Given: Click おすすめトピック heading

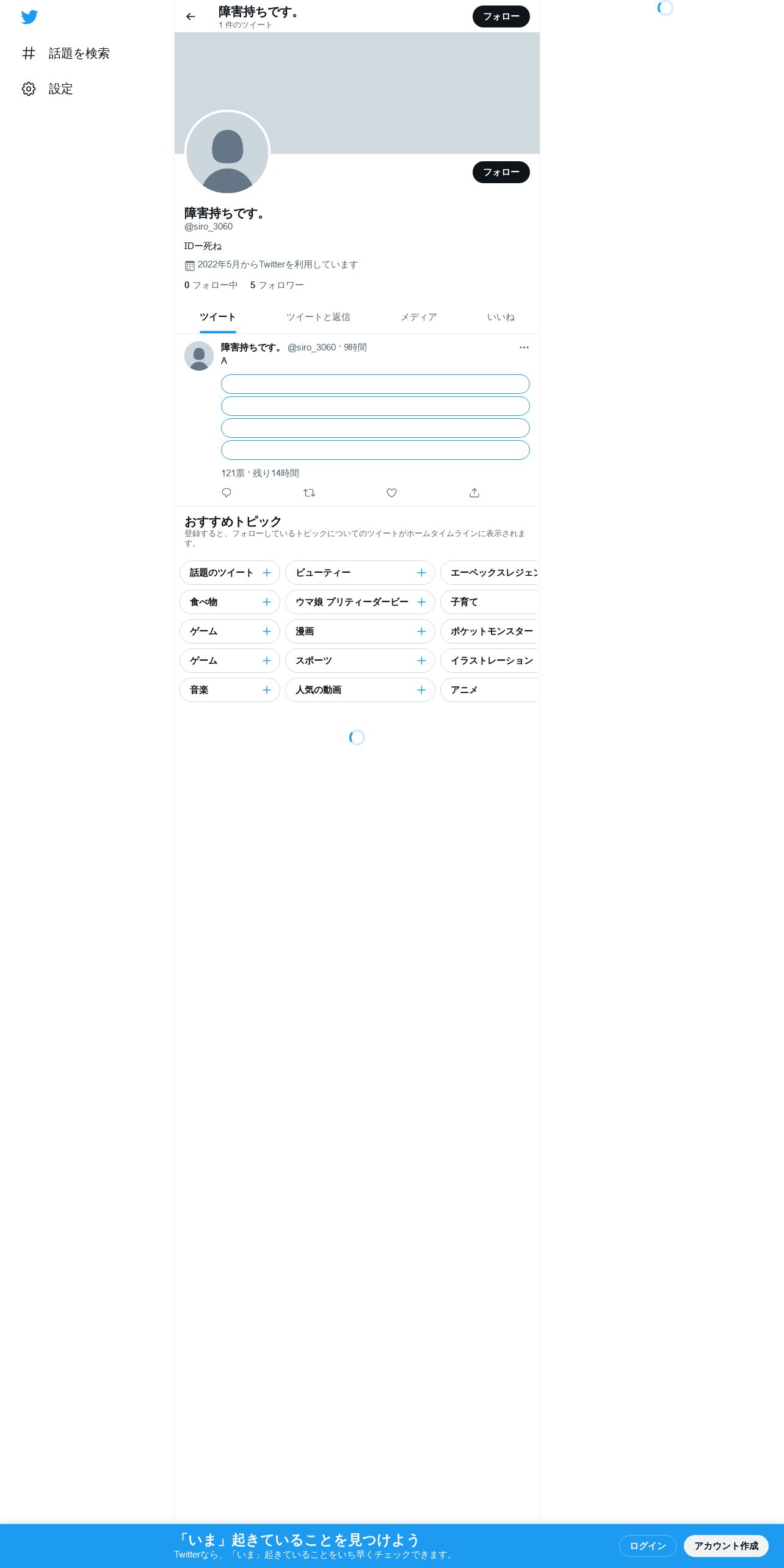Looking at the screenshot, I should tap(233, 521).
